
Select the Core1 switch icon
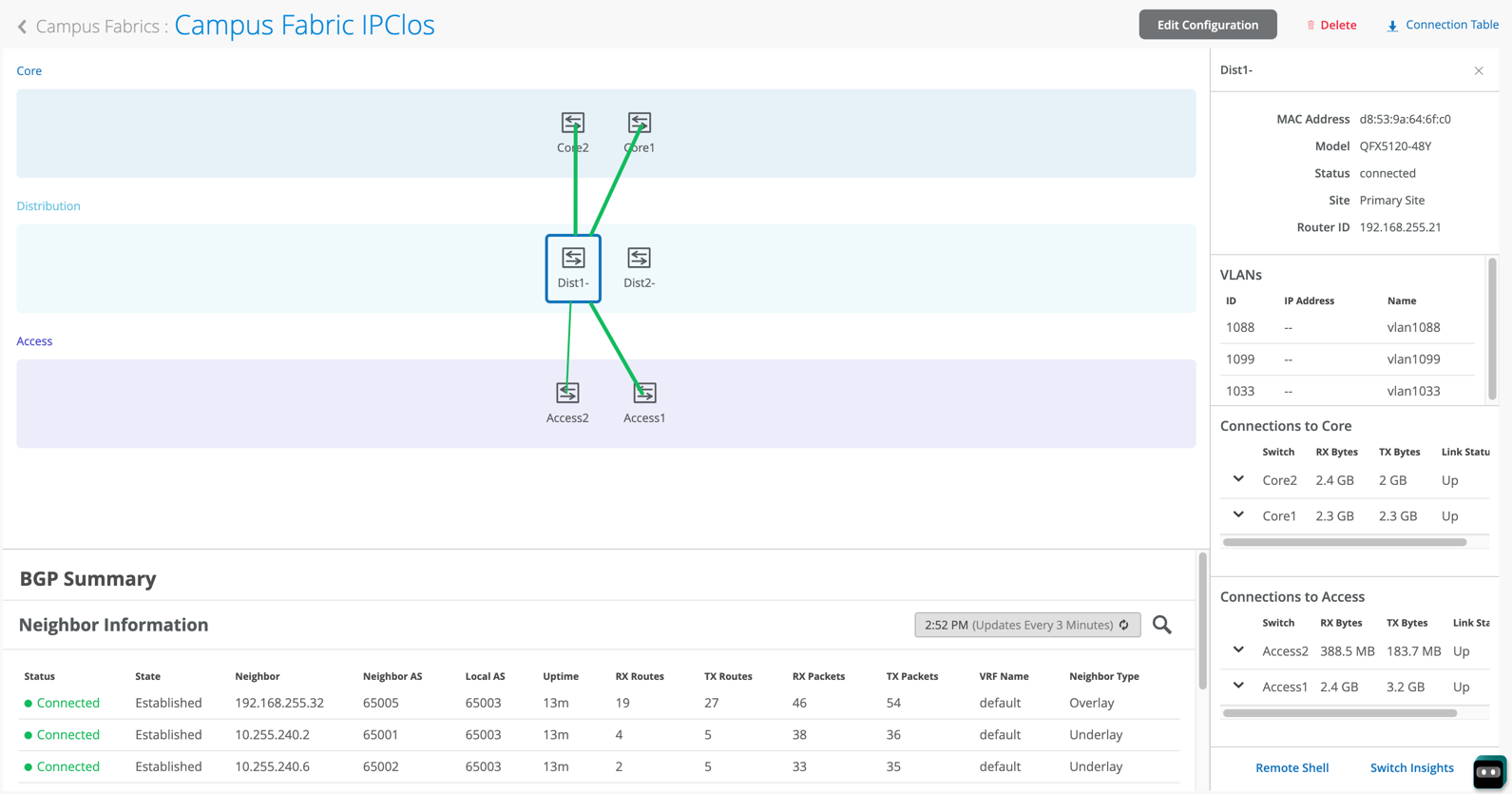639,123
